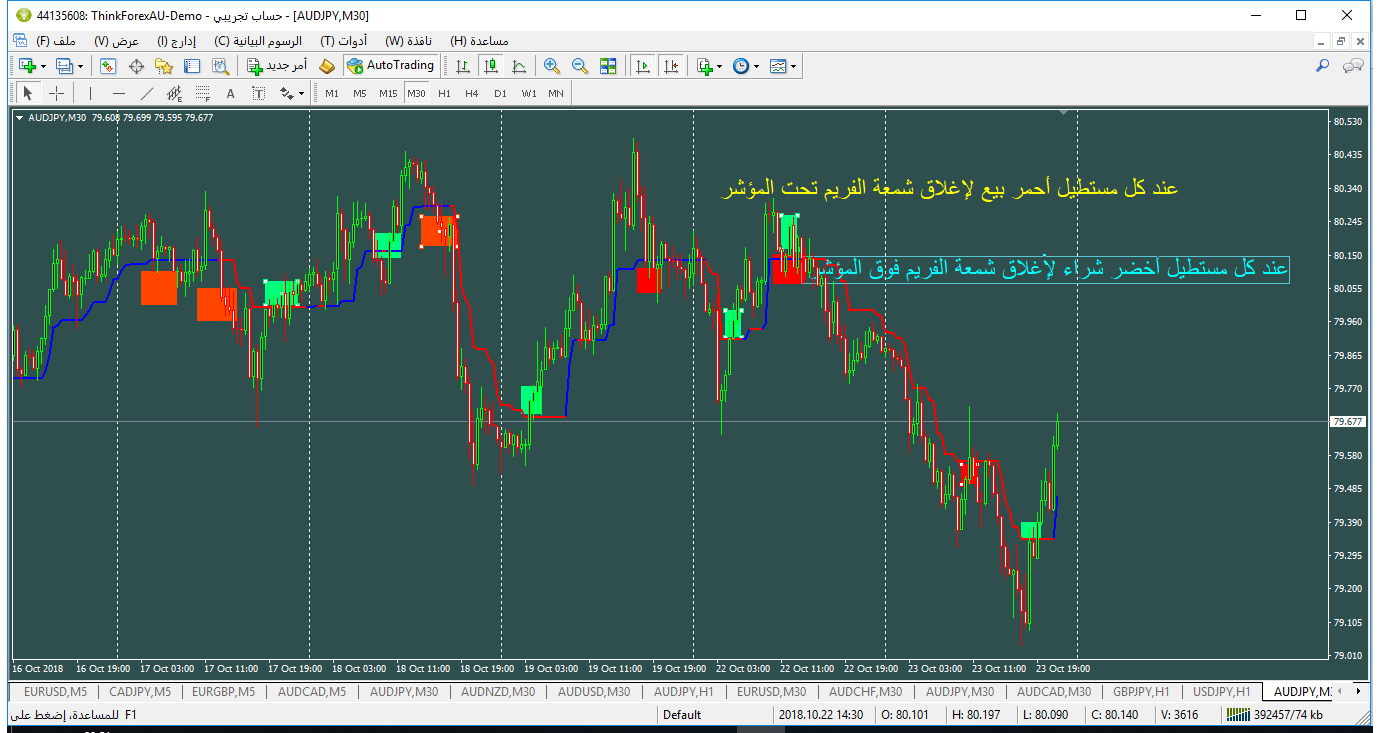This screenshot has height=733, width=1378.
Task: Enable chart auto scroll
Action: pyautogui.click(x=643, y=66)
